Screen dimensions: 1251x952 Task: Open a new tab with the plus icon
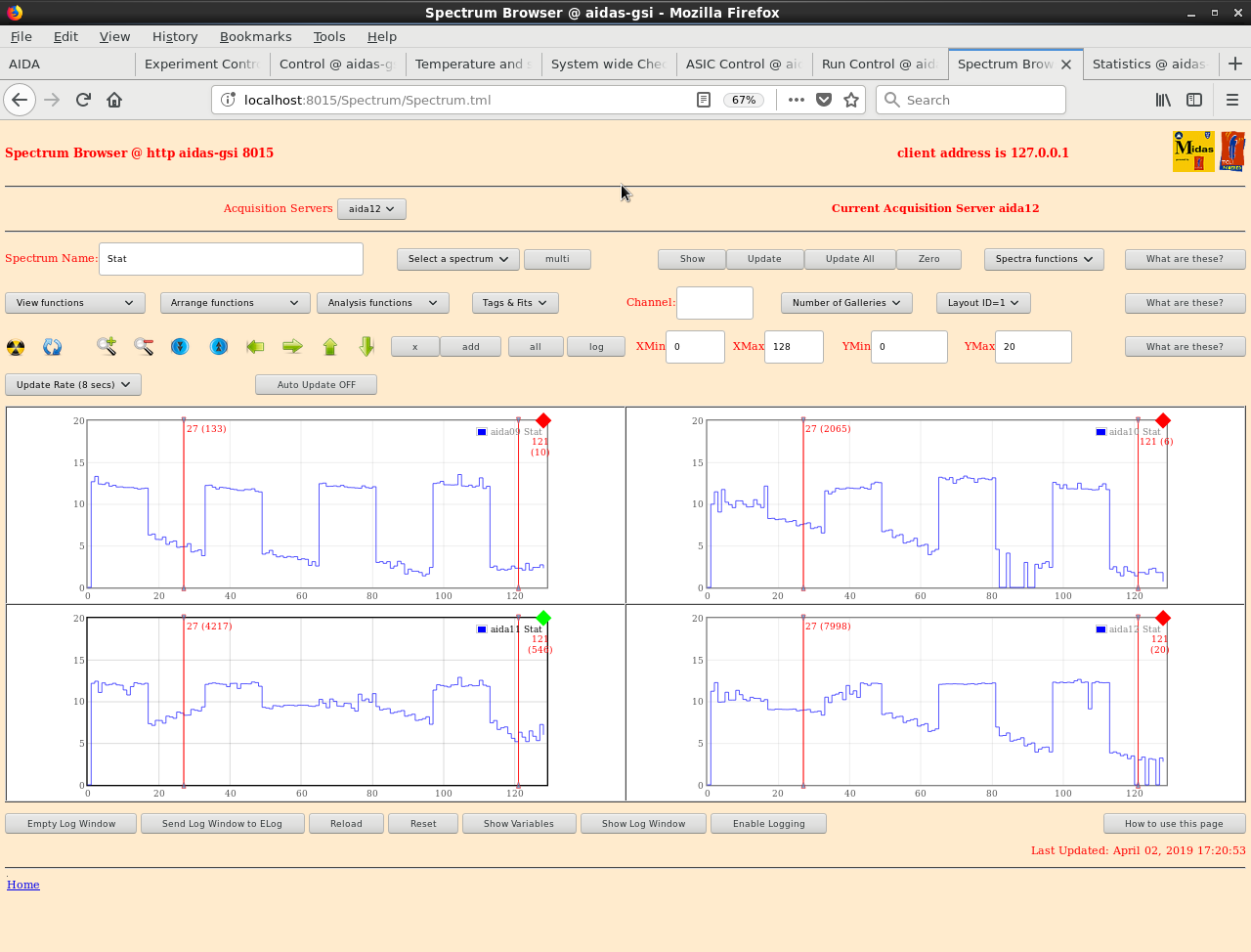tap(1235, 64)
